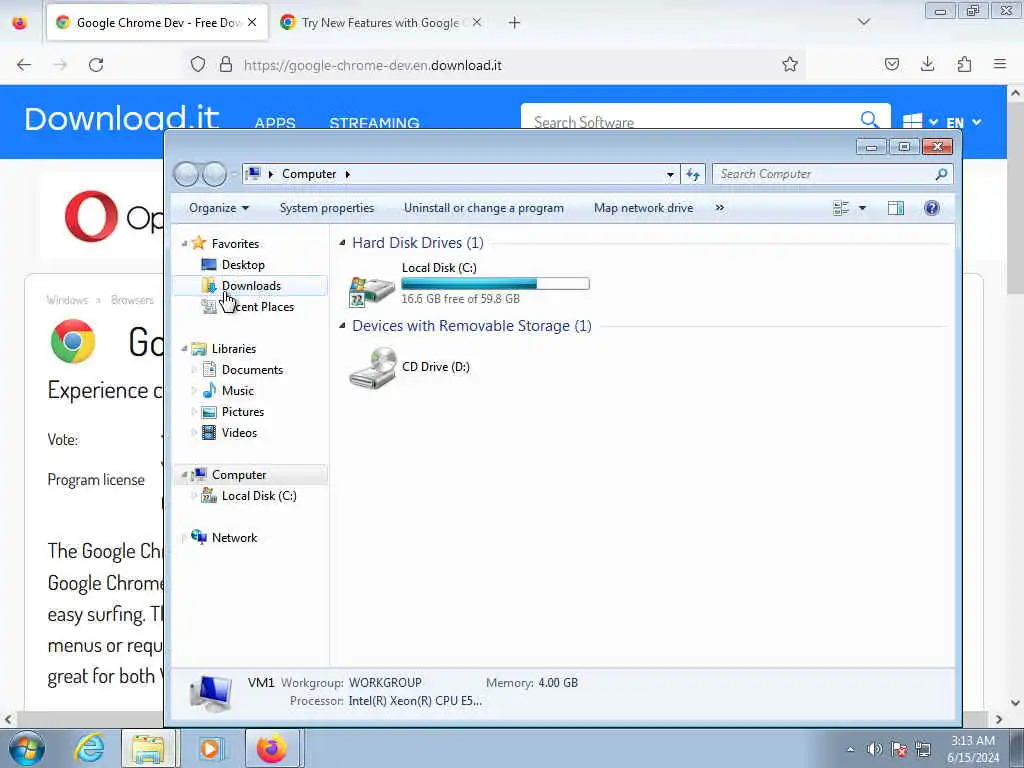Click the Local Disk capacity bar
The height and width of the screenshot is (768, 1024).
click(x=495, y=283)
